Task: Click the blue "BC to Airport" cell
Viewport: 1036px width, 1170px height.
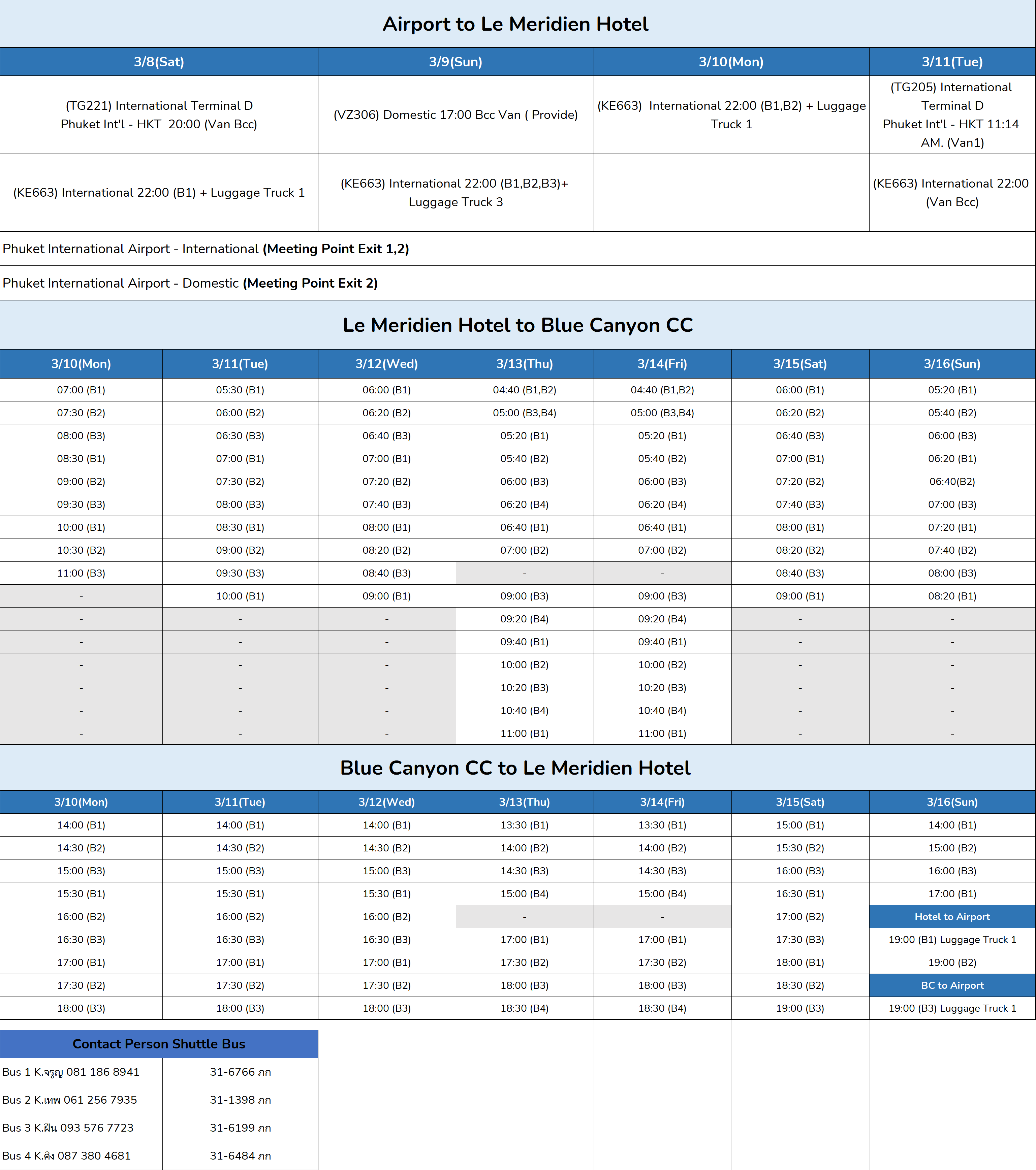Action: (x=952, y=985)
